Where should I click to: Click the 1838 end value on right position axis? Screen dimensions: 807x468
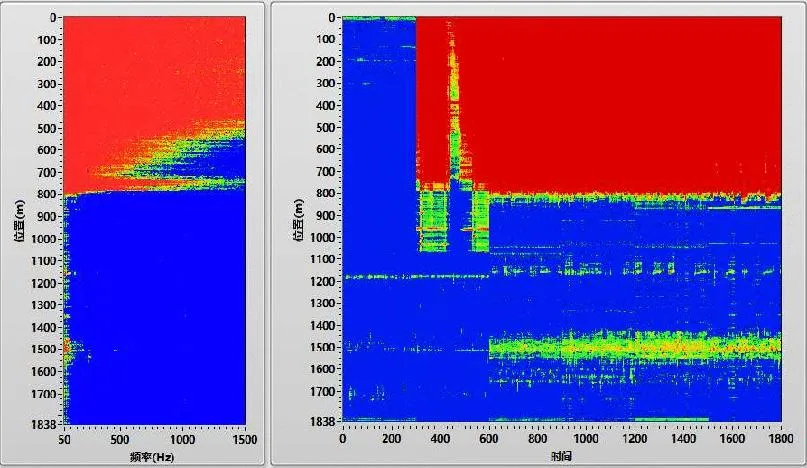[x=323, y=421]
